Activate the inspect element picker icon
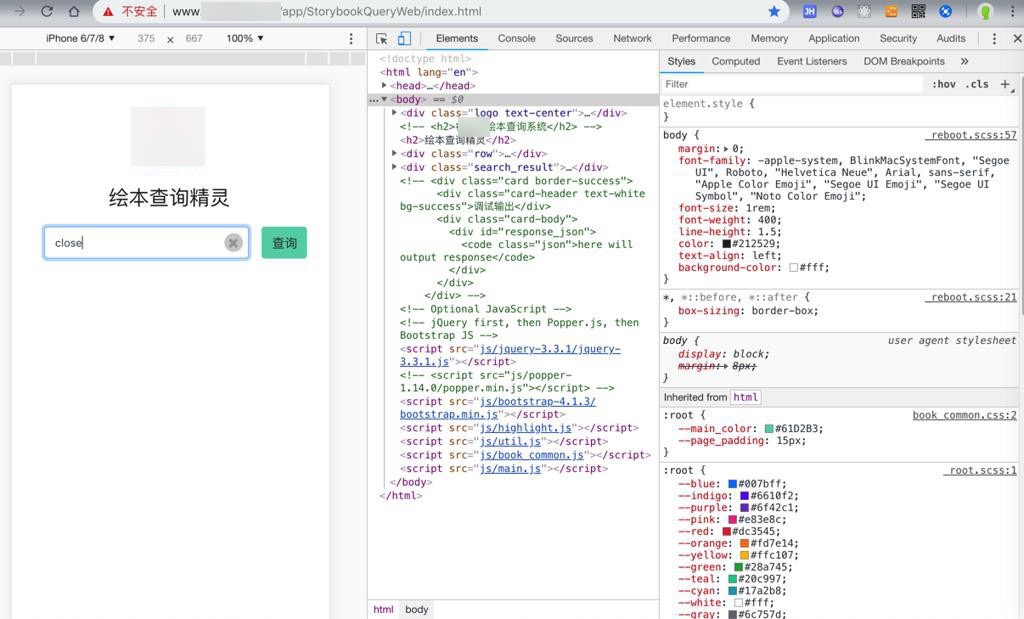Screen dimensions: 1024x619 point(382,39)
